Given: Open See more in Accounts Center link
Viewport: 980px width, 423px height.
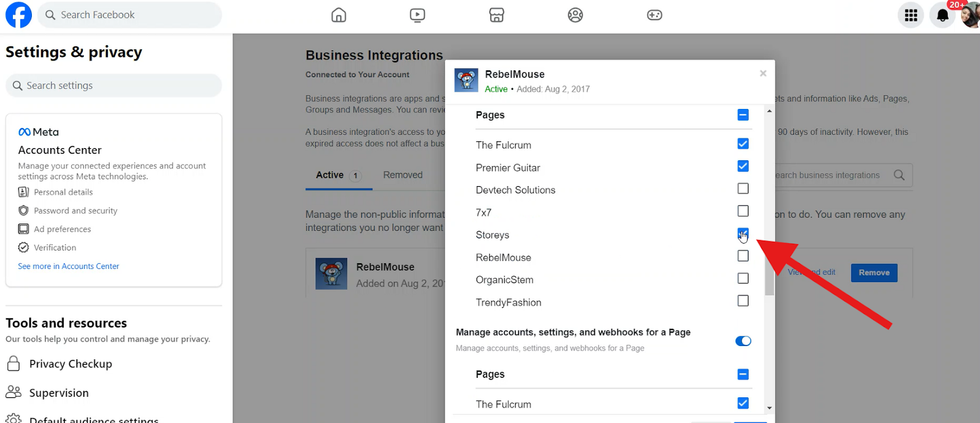Looking at the screenshot, I should click(x=68, y=266).
